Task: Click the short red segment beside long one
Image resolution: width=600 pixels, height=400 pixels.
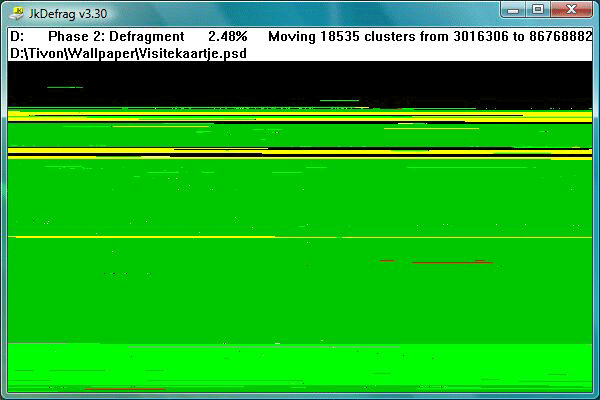Action: coord(387,261)
